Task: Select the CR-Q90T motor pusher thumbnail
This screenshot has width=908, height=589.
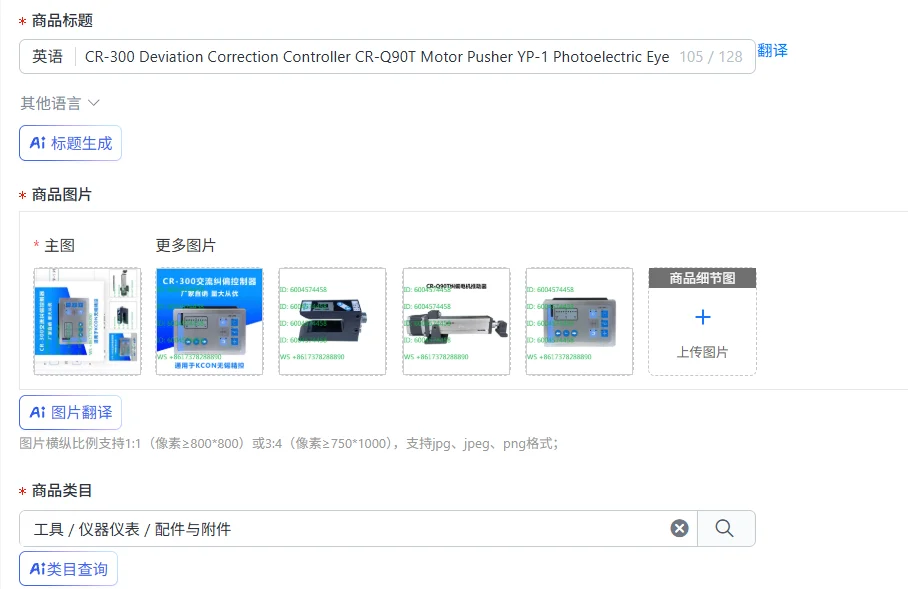Action: pyautogui.click(x=456, y=321)
